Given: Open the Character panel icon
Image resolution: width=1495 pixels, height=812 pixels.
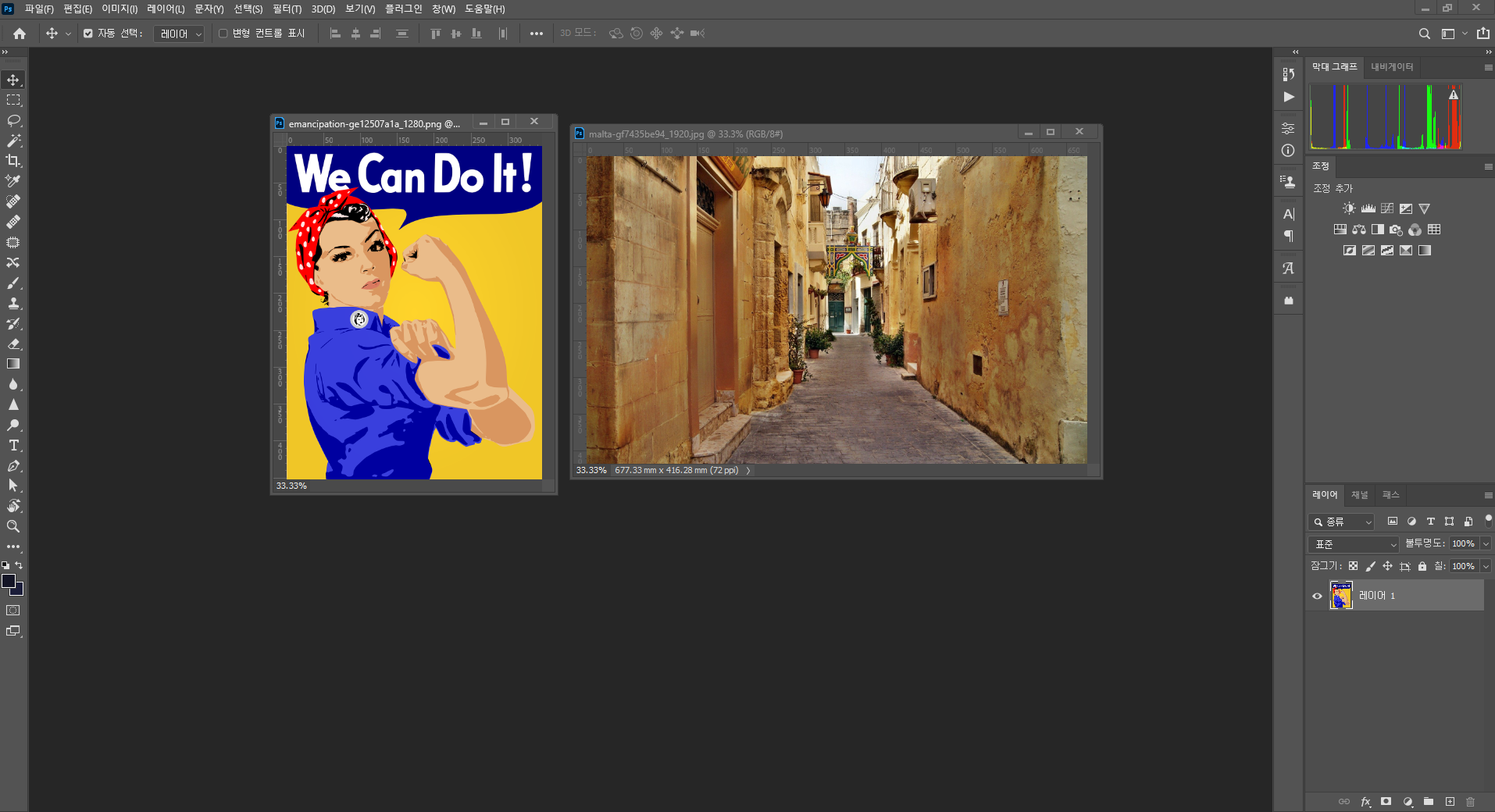Looking at the screenshot, I should pos(1289,214).
